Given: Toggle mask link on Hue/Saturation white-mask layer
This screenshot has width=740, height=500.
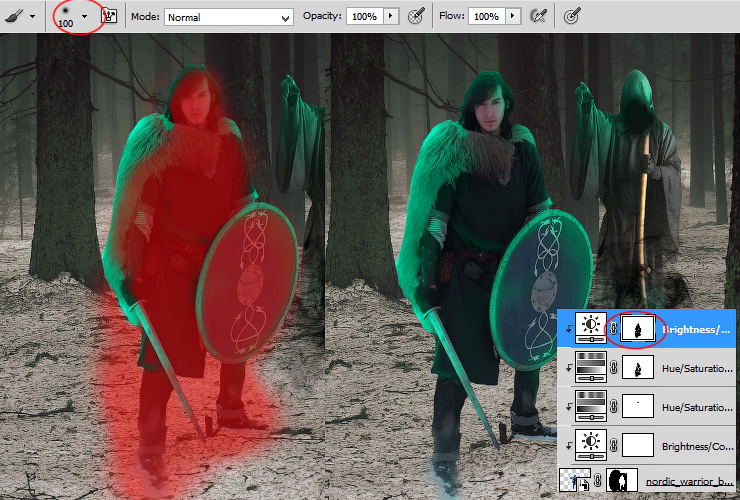Looking at the screenshot, I should tap(614, 406).
